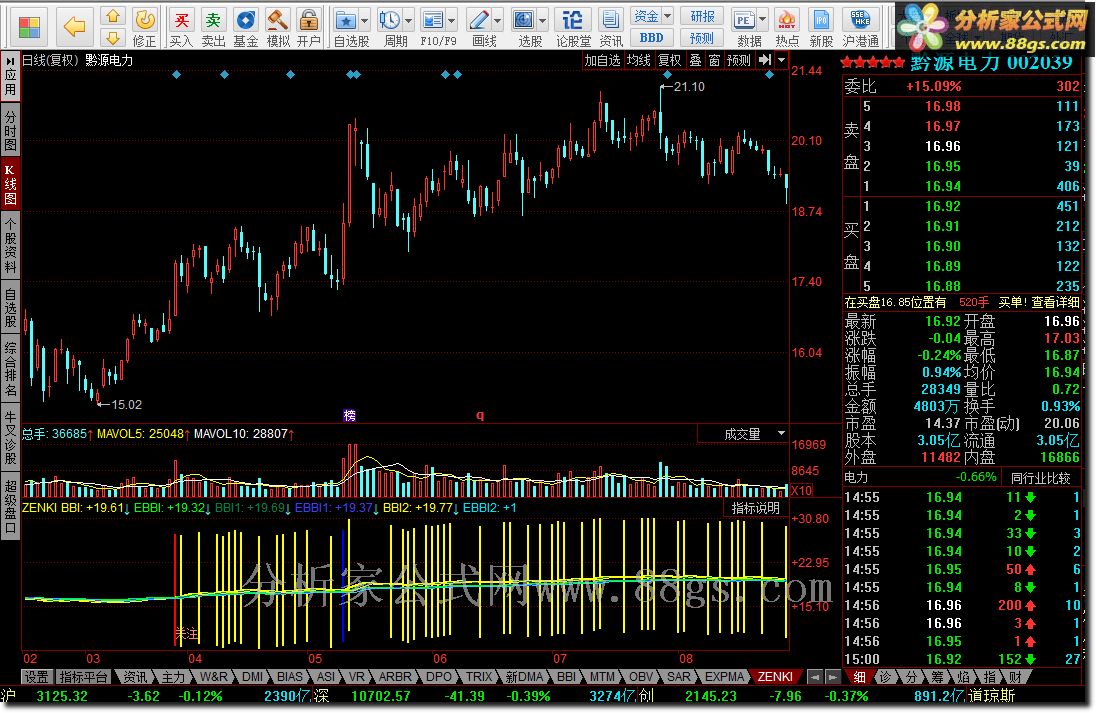Open the 新股 IPO icon

click(x=821, y=20)
